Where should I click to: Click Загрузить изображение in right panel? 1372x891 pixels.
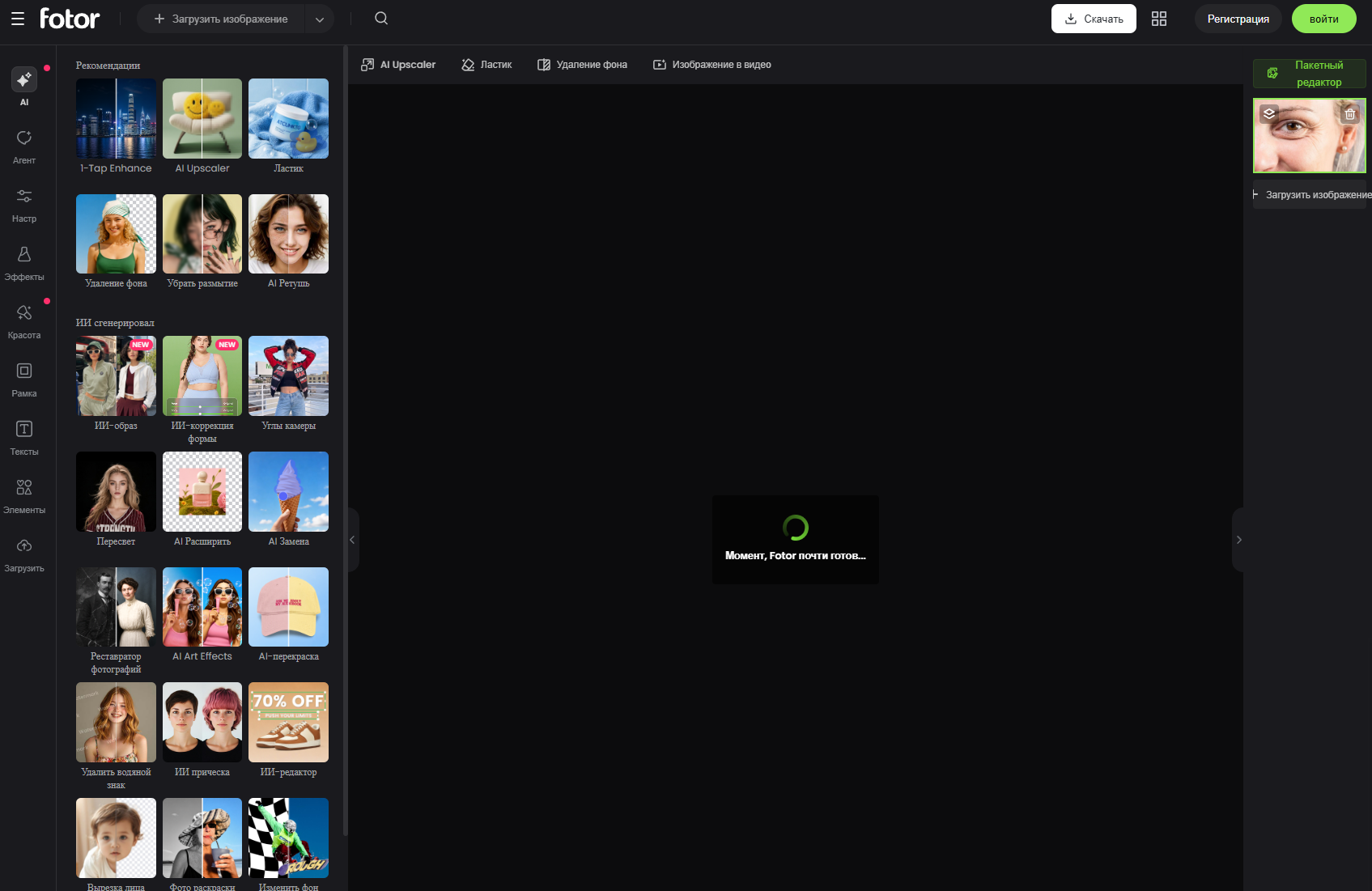[x=1310, y=194]
